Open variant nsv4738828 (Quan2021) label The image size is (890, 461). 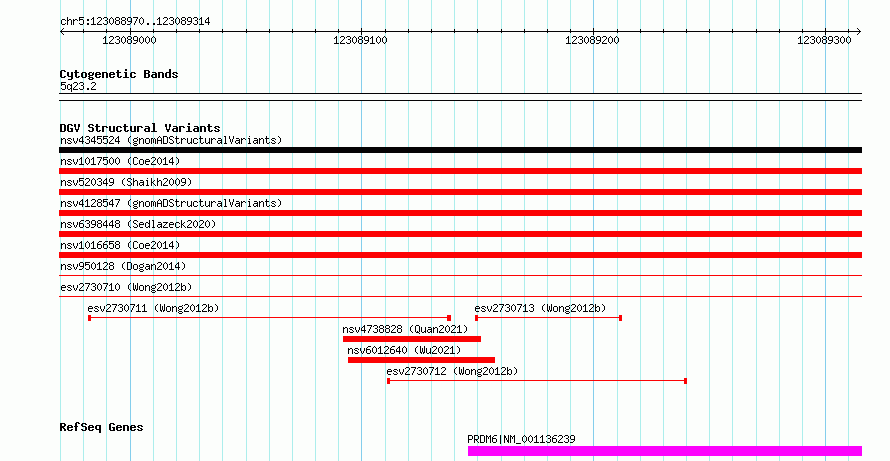click(405, 329)
